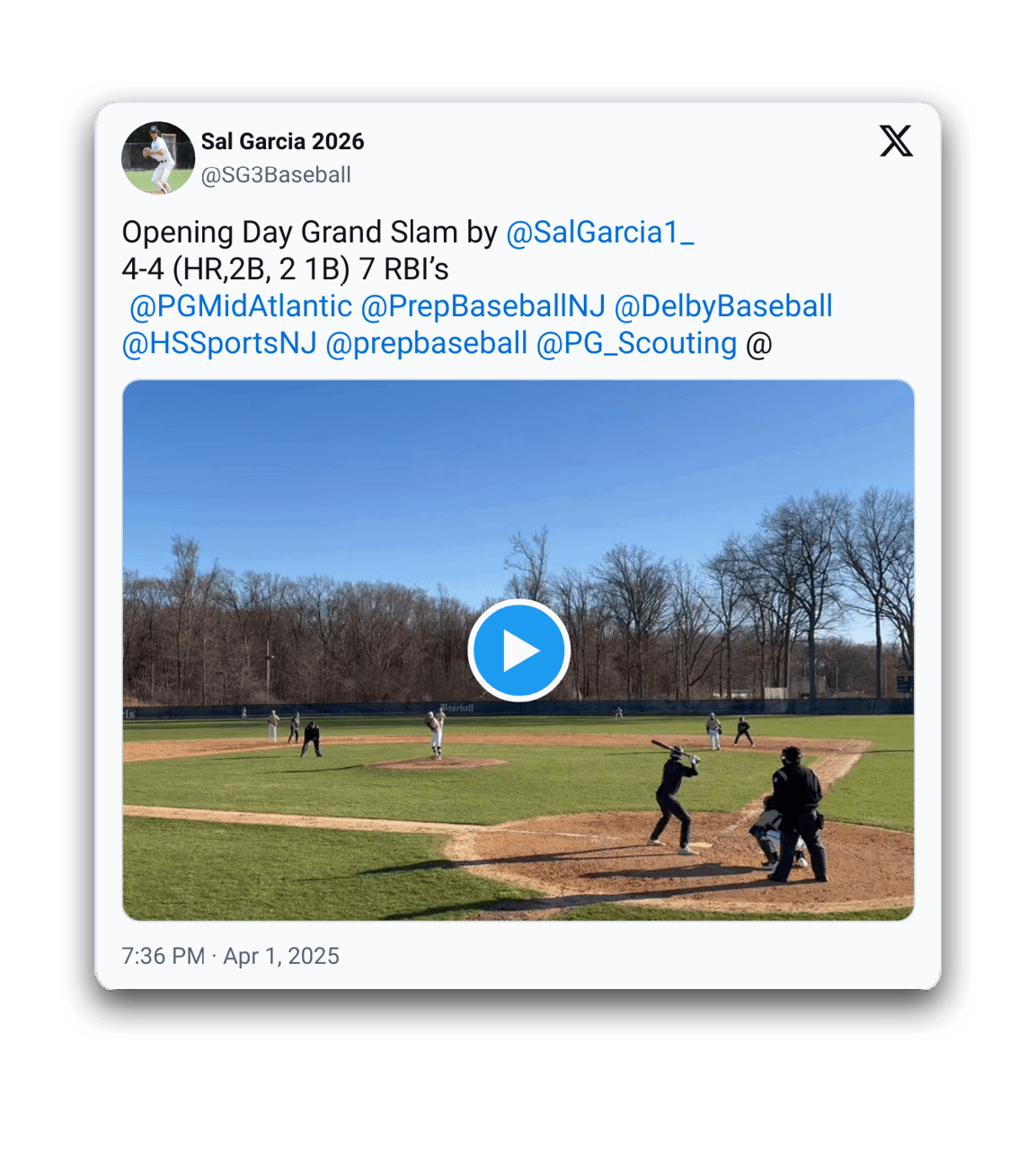Screen dimensions: 1036x1157
Task: Click the pitcher on the mound in the video
Action: pyautogui.click(x=435, y=735)
